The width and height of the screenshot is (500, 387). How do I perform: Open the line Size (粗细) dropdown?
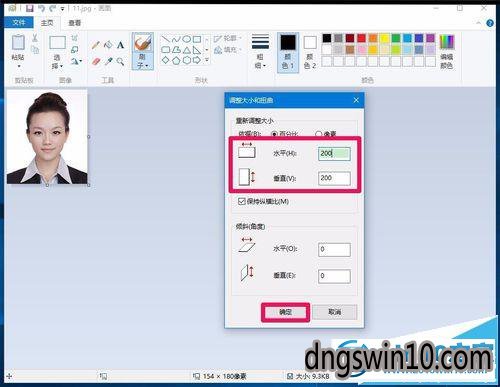click(x=260, y=51)
